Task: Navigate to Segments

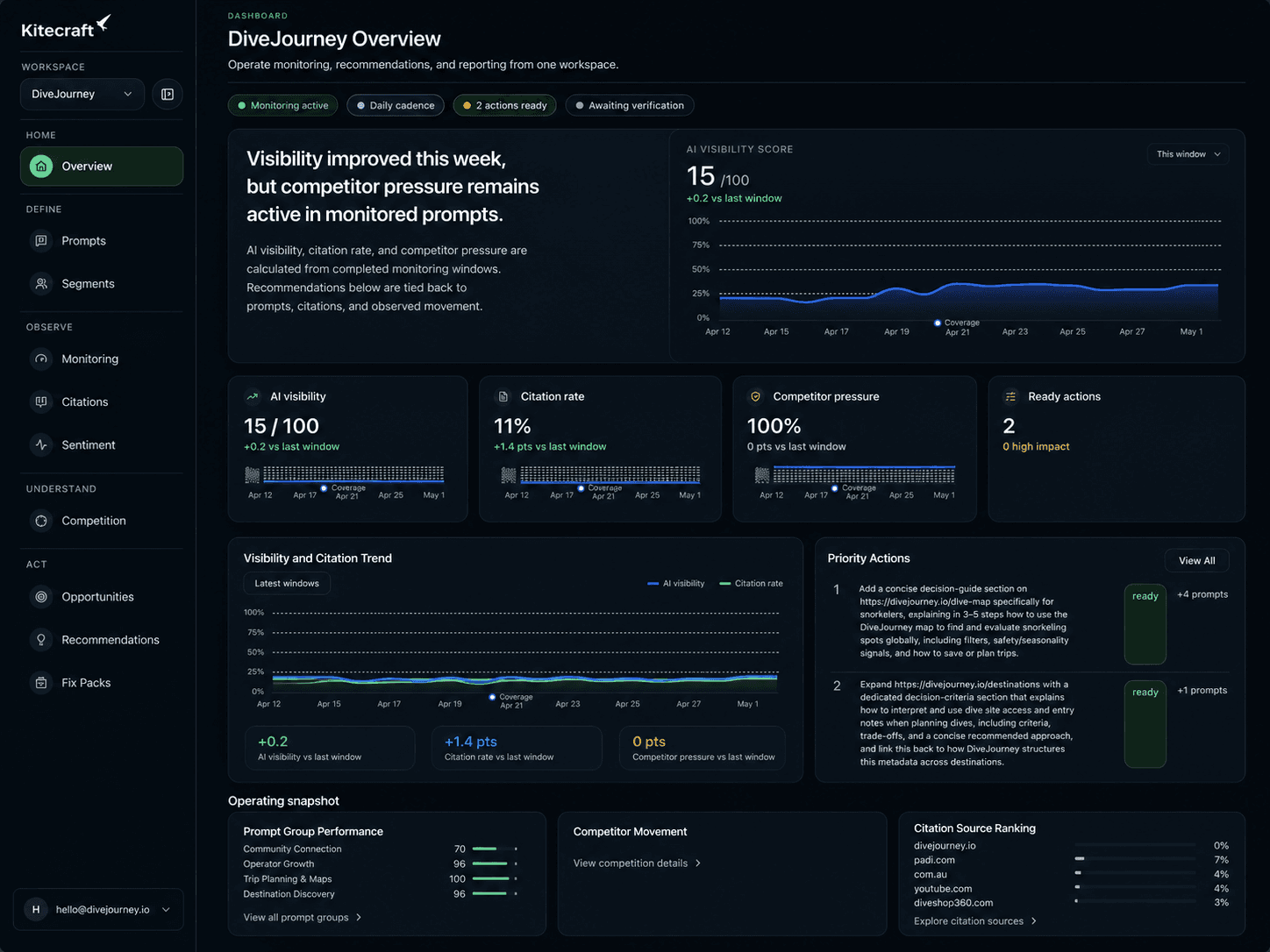Action: [x=102, y=284]
